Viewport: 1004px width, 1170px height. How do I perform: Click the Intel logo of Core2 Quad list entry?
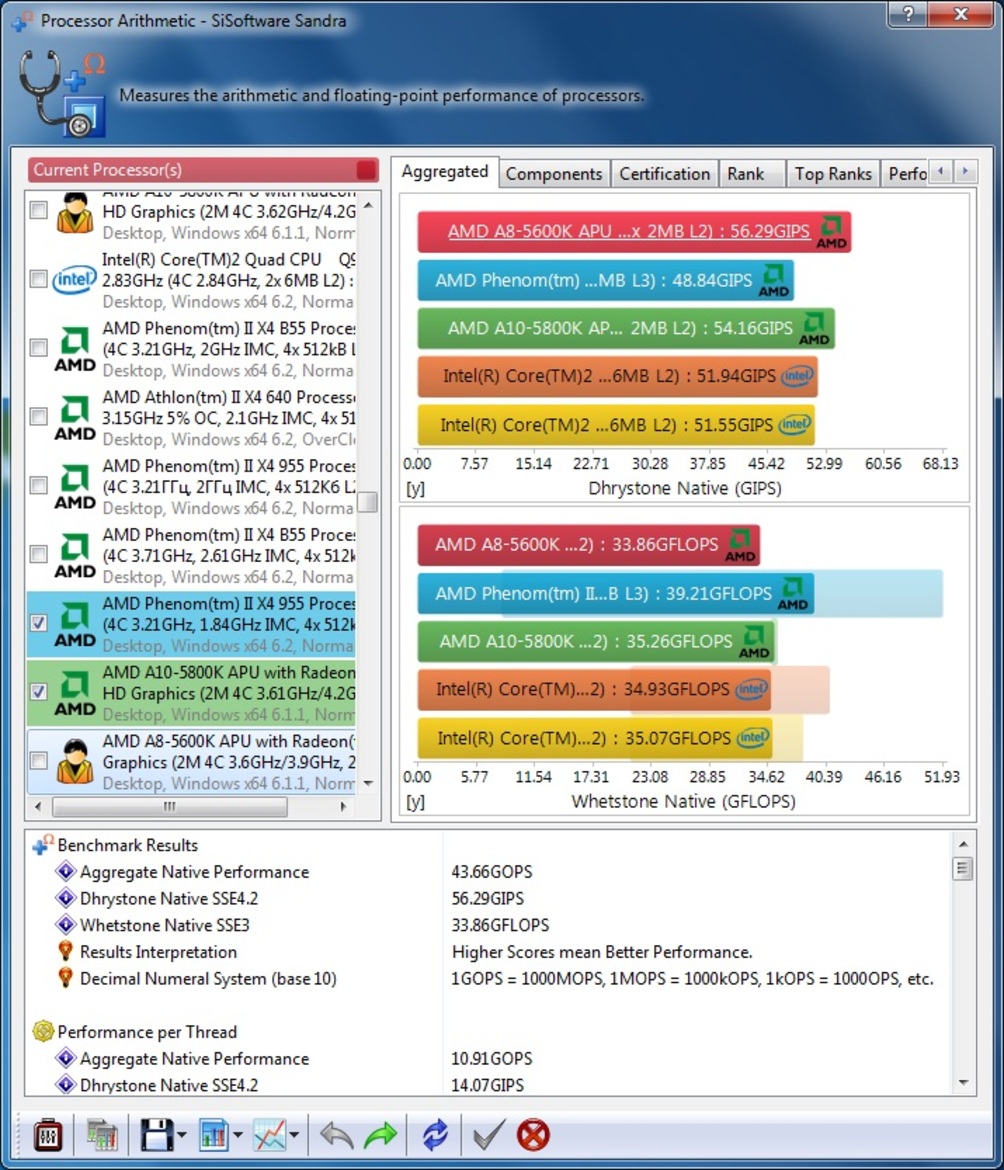[74, 281]
